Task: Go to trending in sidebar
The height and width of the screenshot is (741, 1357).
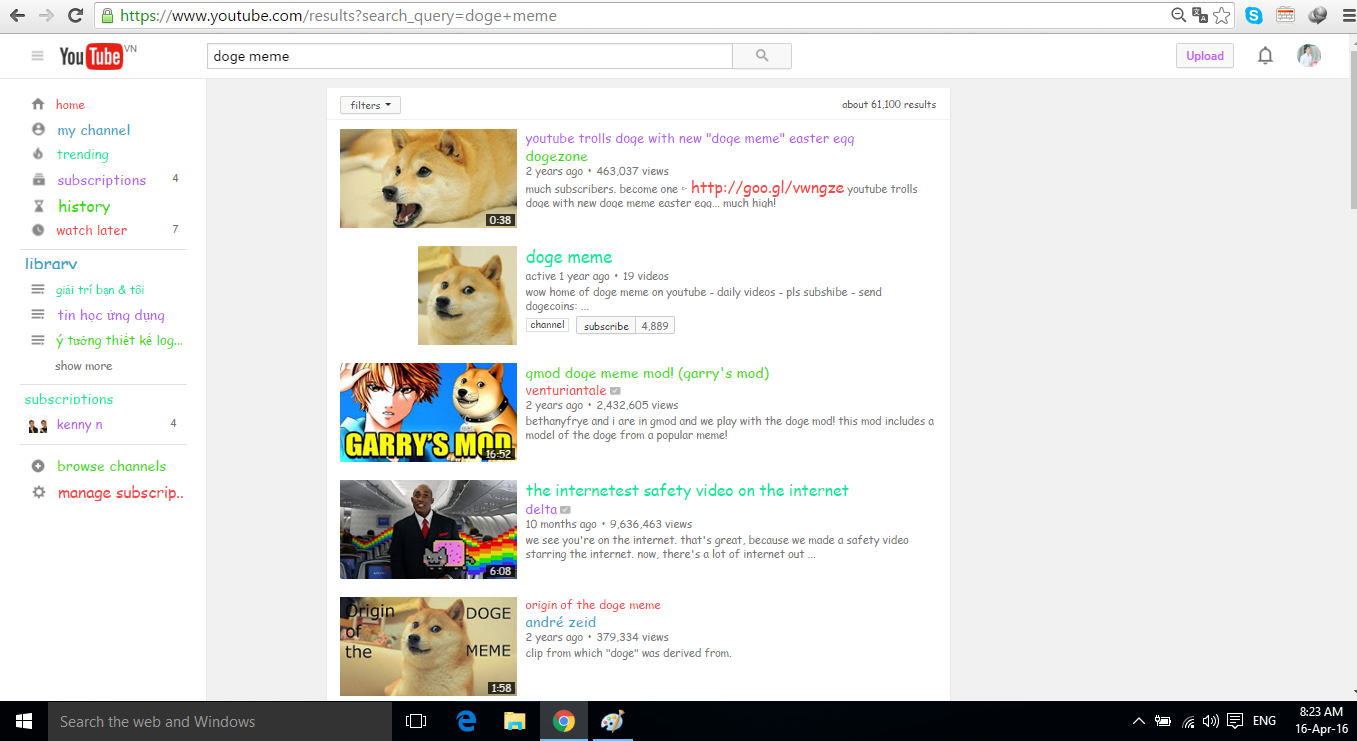Action: (82, 154)
